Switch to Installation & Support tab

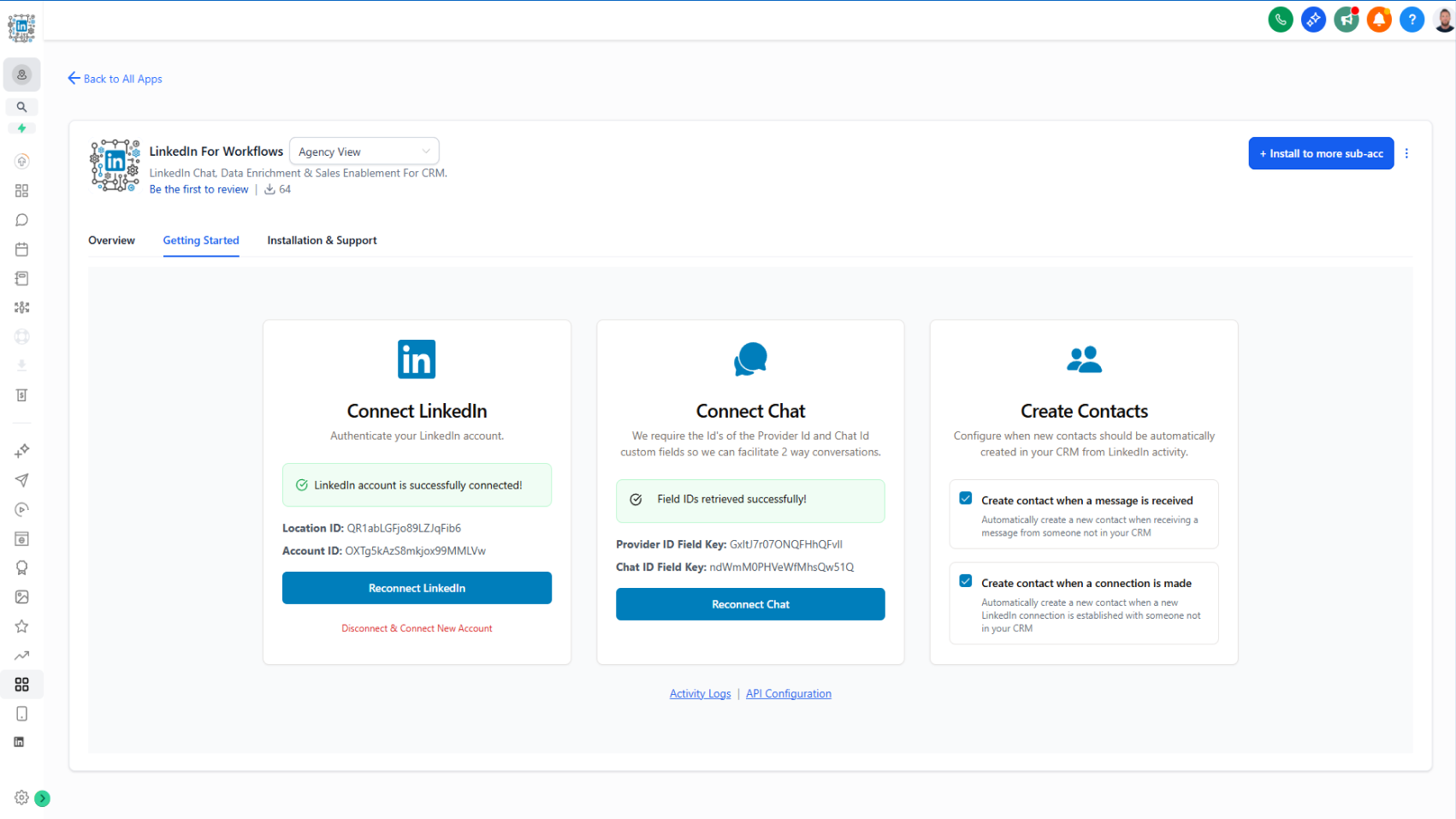point(322,240)
